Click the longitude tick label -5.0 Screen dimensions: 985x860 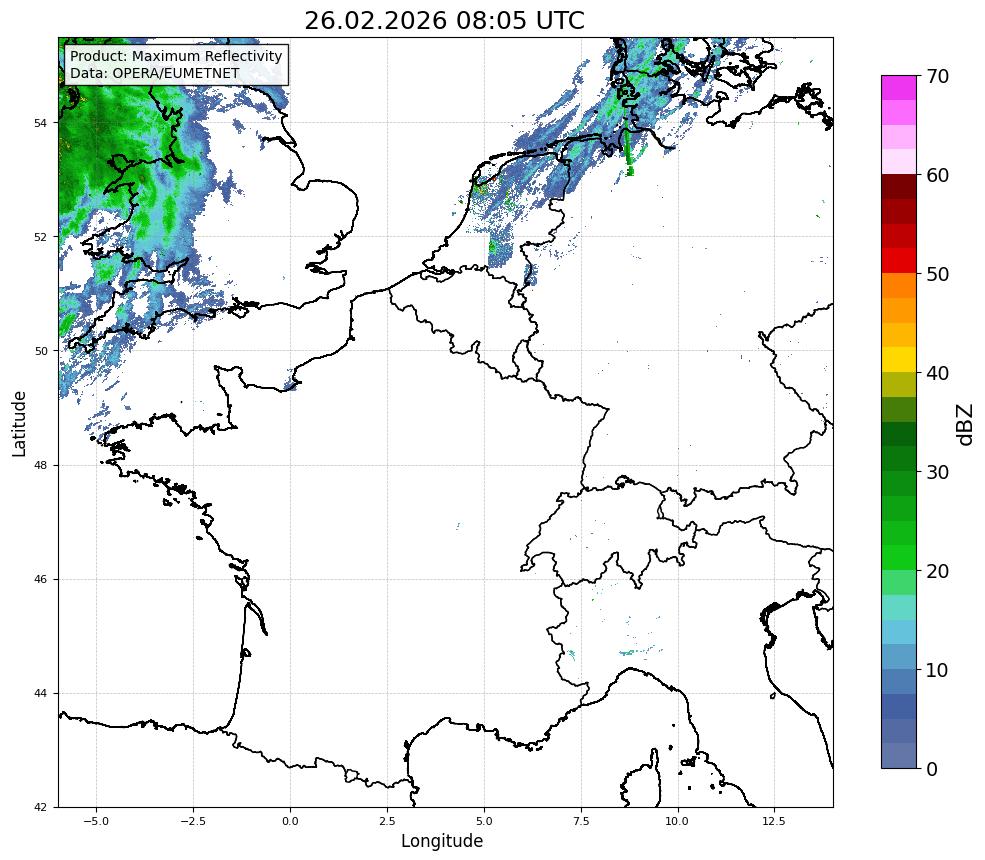click(x=96, y=821)
